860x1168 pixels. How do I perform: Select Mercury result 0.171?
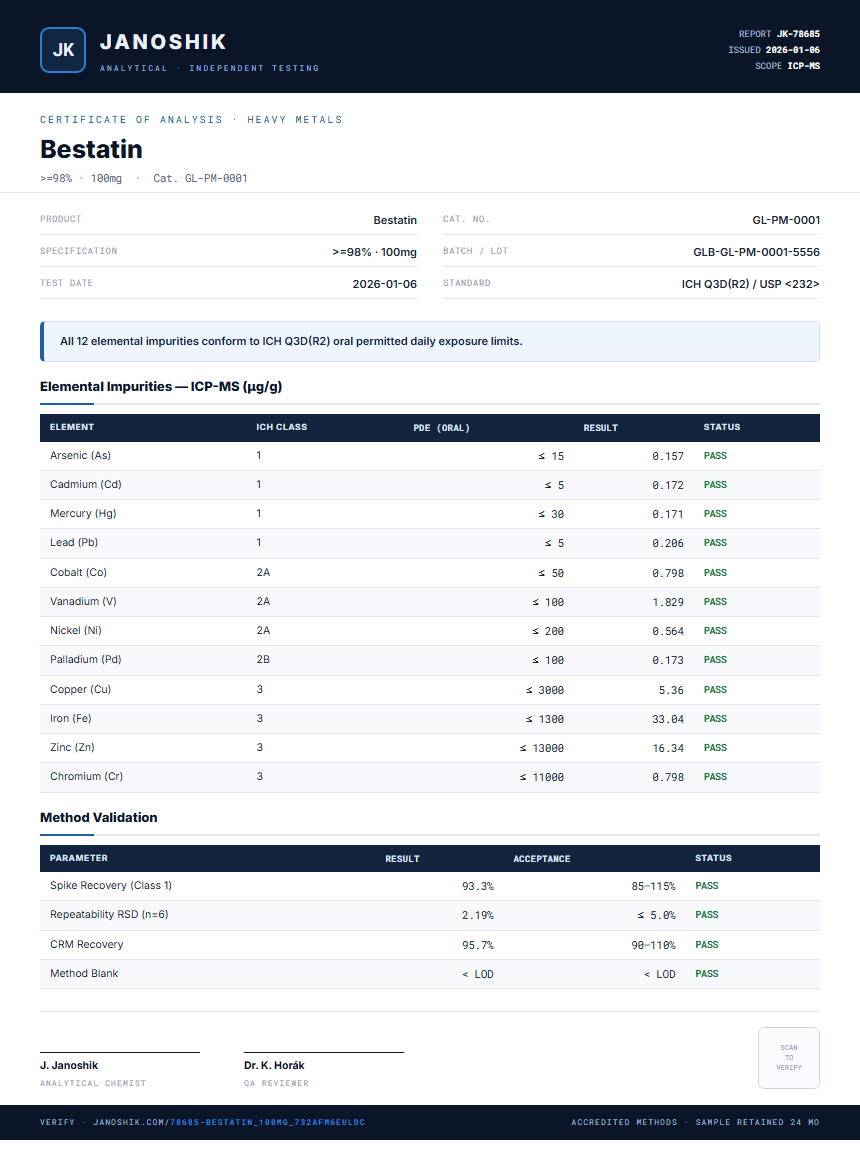tap(668, 514)
